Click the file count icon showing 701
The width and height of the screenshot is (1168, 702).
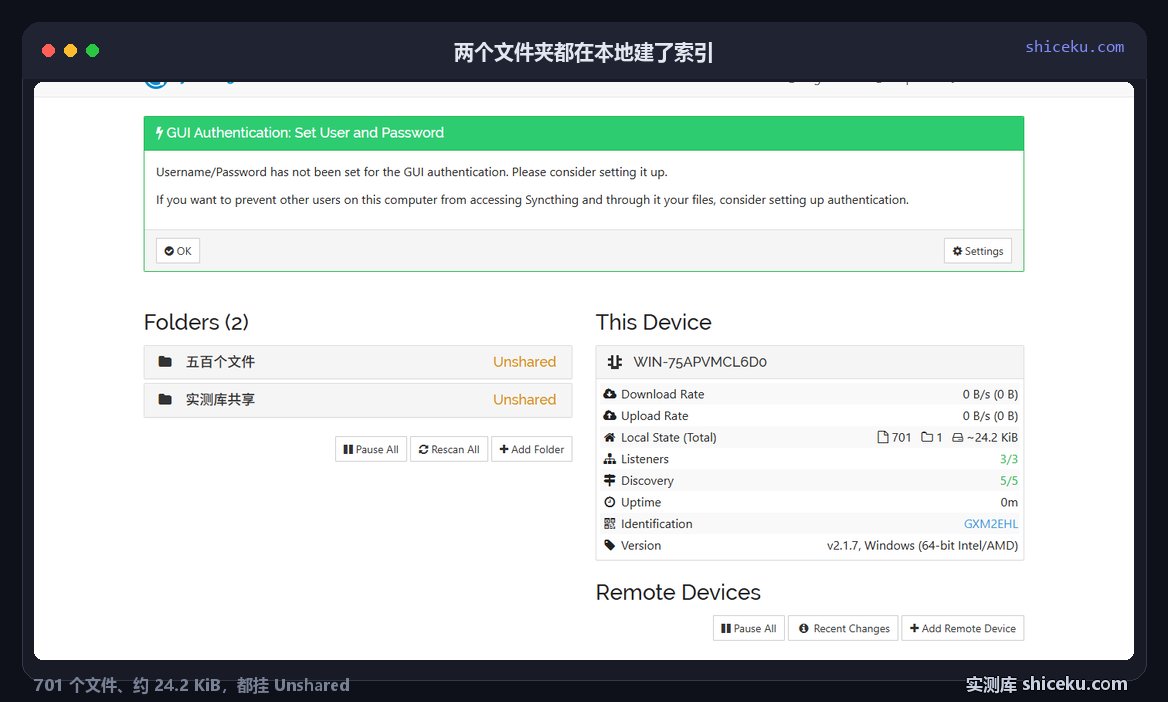tap(883, 437)
